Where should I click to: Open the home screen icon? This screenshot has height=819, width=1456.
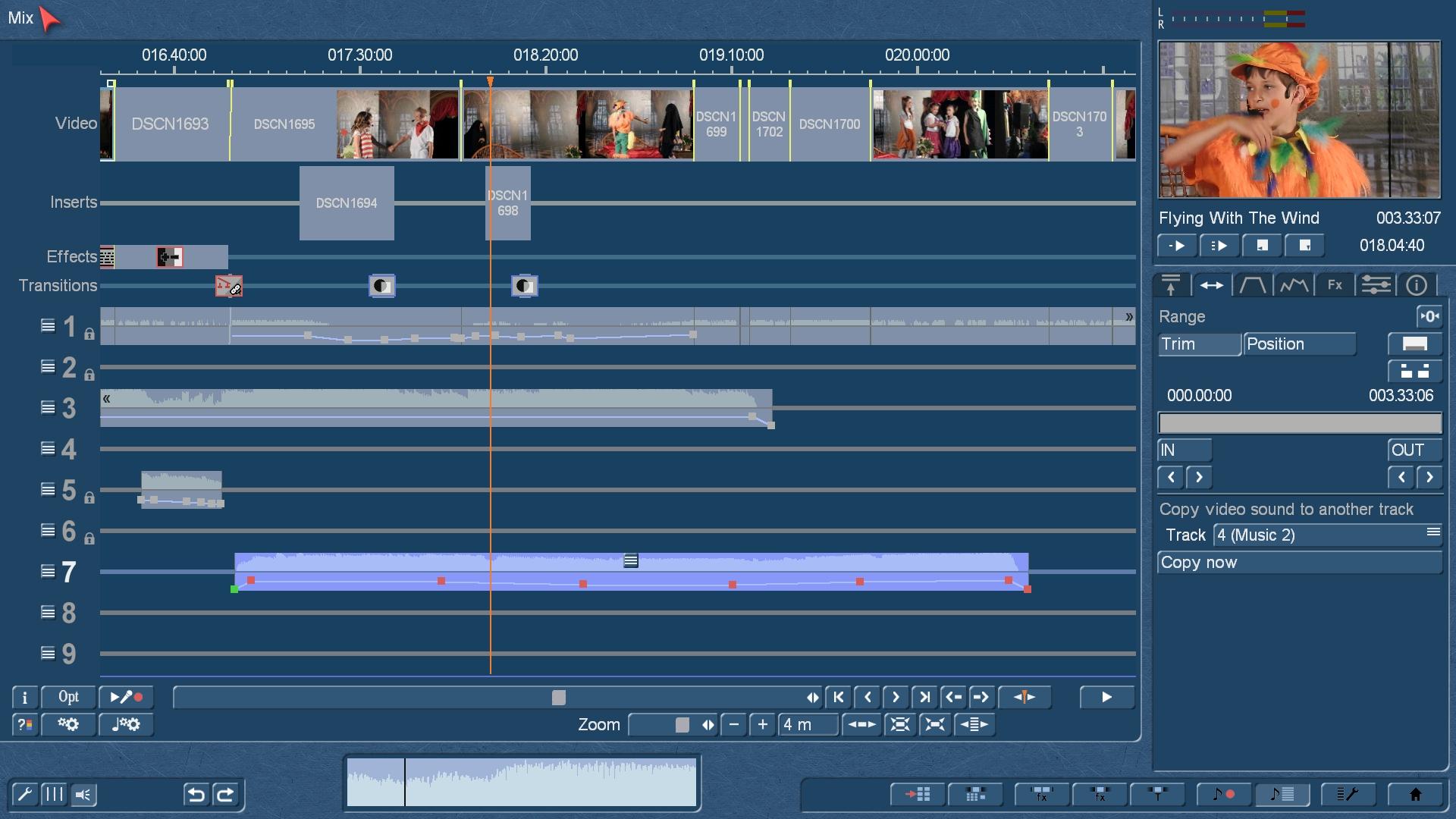pos(1414,794)
